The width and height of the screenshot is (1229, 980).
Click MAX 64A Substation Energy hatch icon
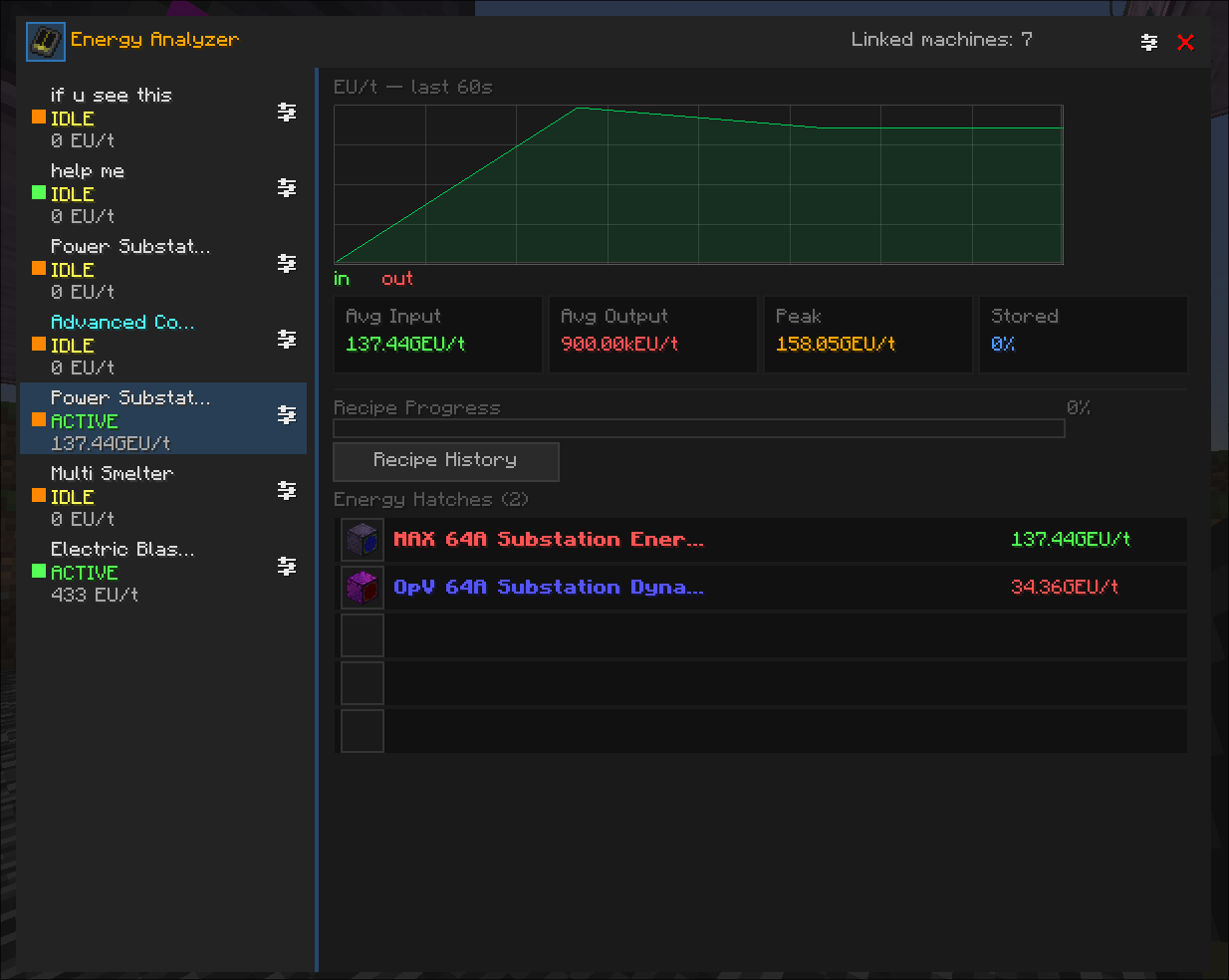click(x=363, y=540)
